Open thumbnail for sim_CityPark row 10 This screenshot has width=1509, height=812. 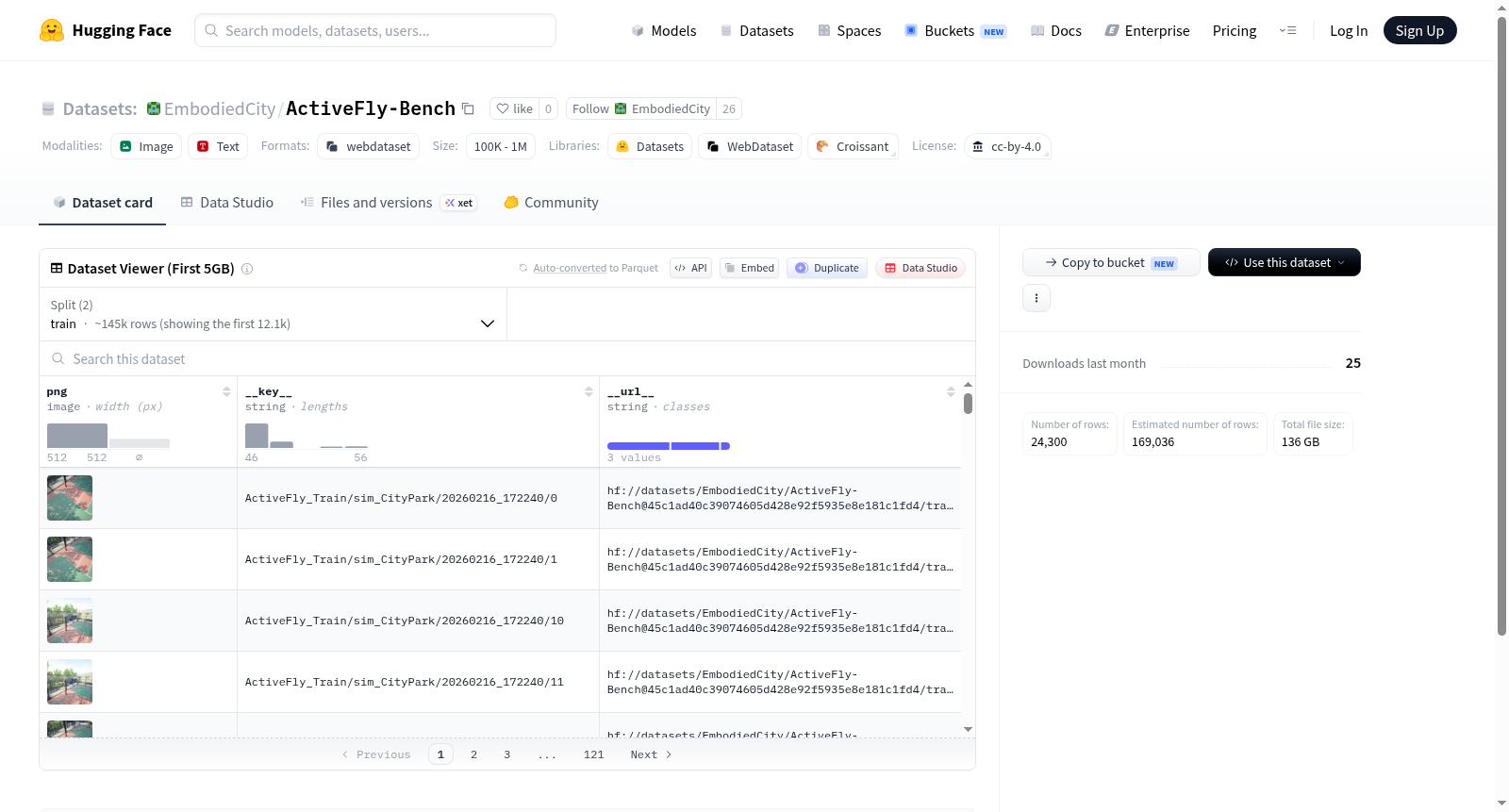click(x=70, y=621)
